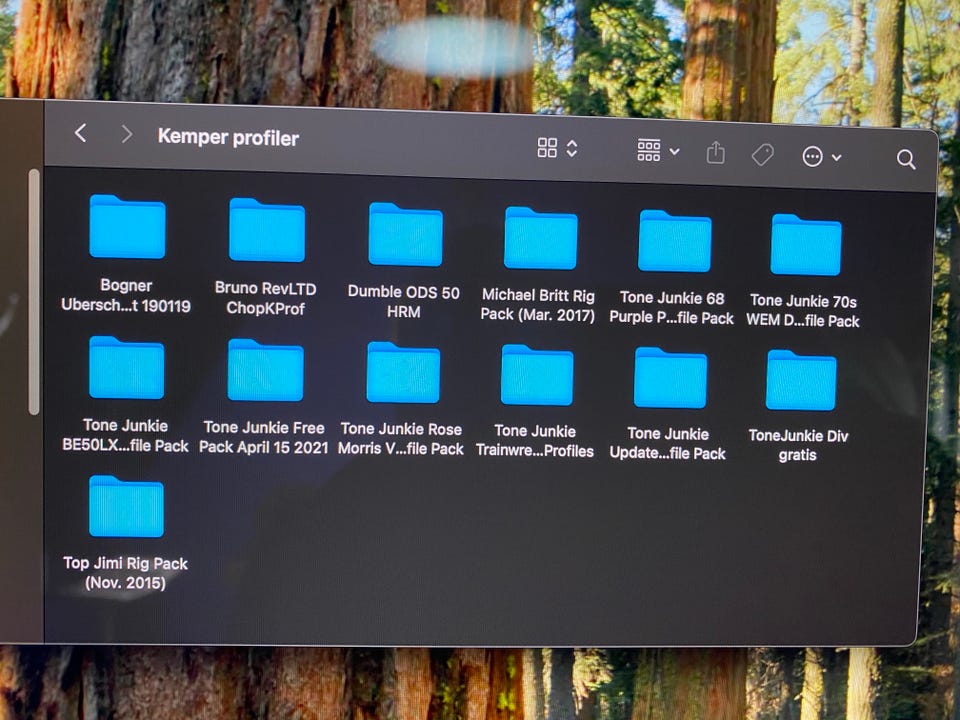Select Tone Junkie 68 Purple P...file Pack folder
The height and width of the screenshot is (720, 960).
coord(675,241)
